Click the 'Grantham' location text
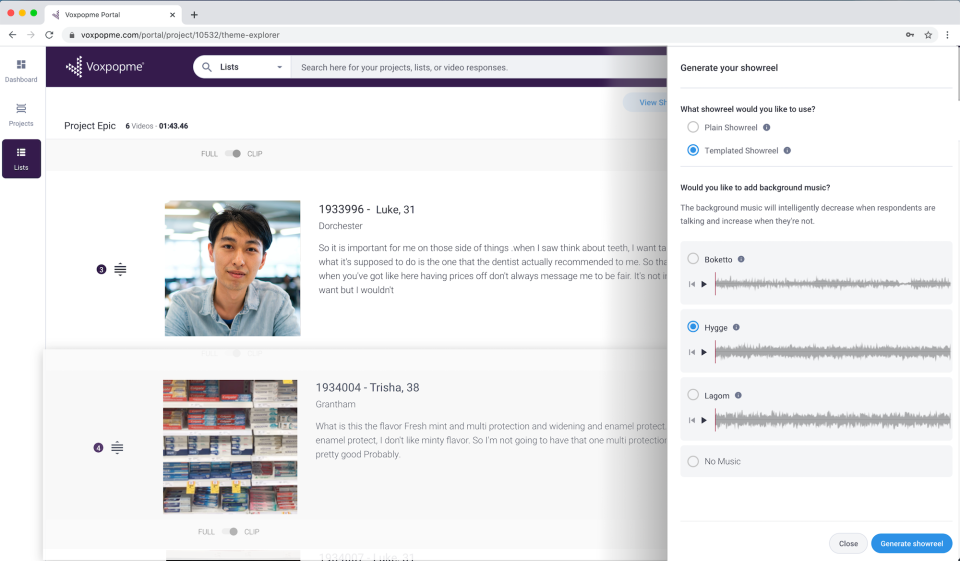 336,404
